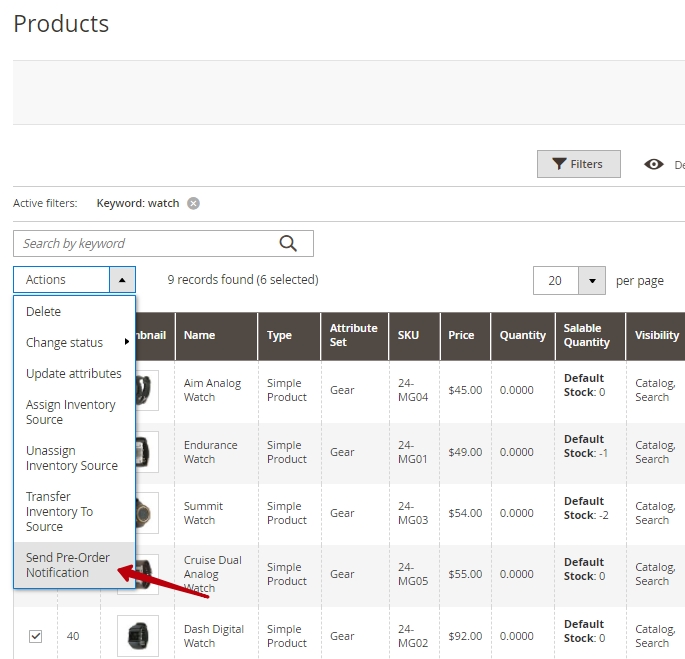Click the Dash Digital Watch thumbnail

pyautogui.click(x=138, y=636)
